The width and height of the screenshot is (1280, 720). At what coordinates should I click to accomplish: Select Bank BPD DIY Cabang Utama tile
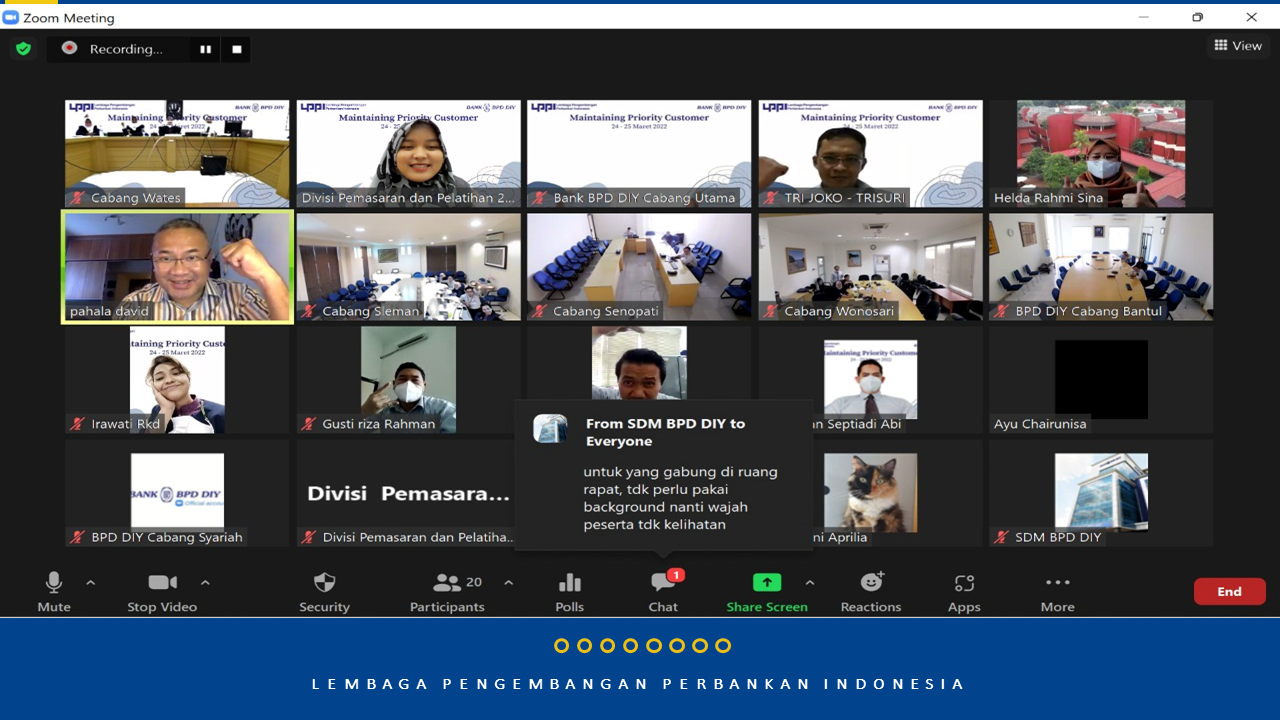tap(639, 154)
